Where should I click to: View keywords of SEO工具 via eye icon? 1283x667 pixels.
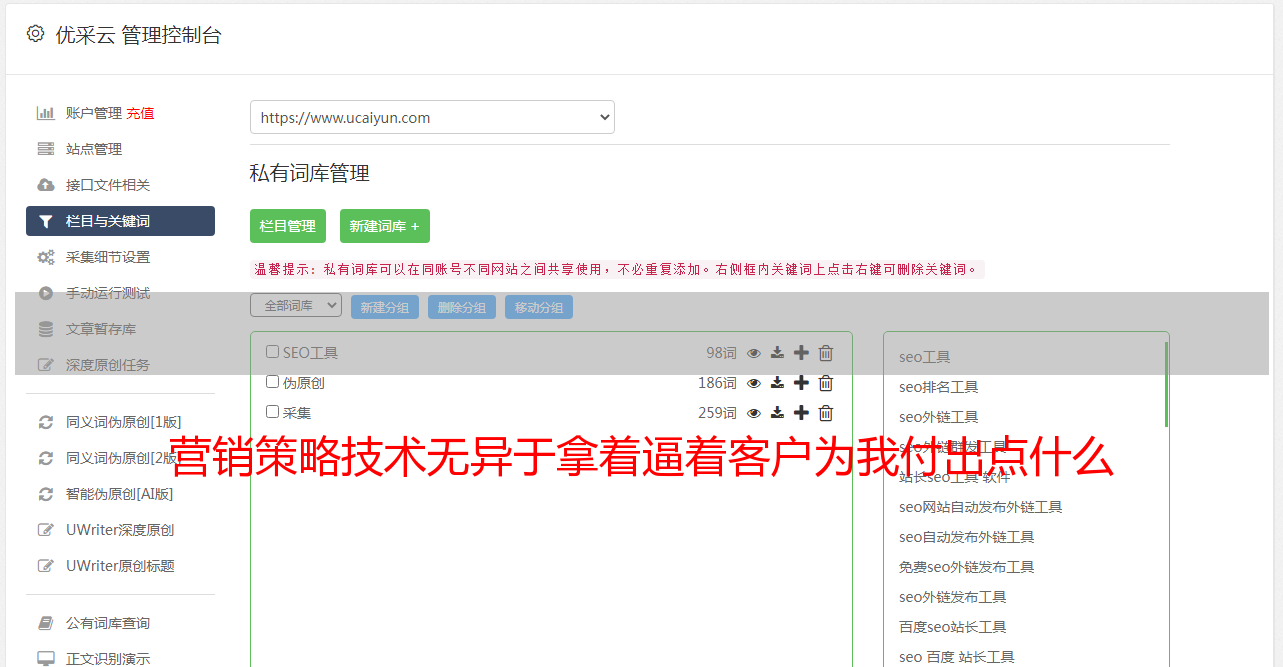[x=754, y=353]
